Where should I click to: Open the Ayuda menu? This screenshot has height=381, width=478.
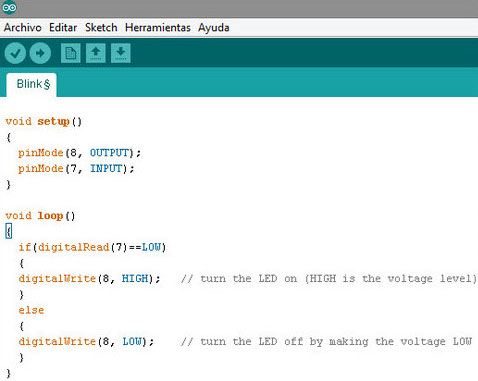[214, 28]
